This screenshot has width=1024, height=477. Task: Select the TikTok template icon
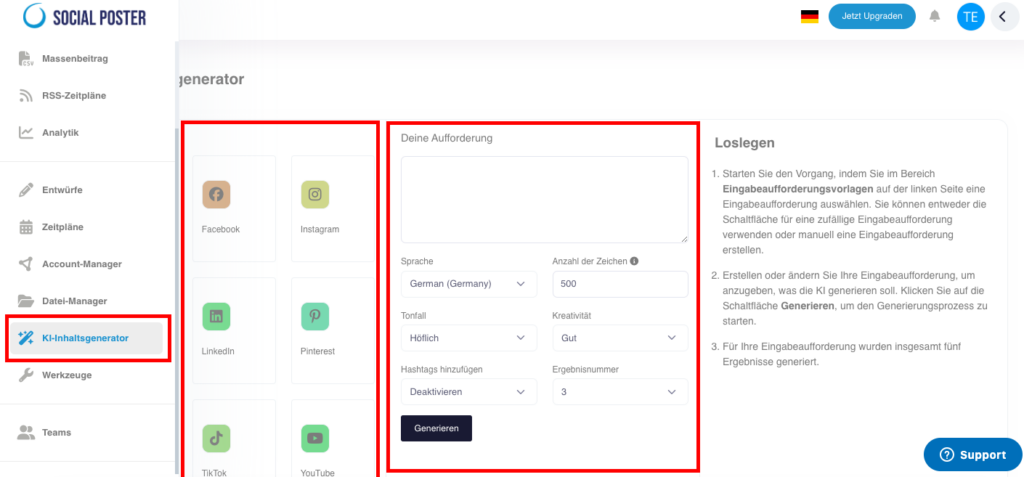click(216, 438)
